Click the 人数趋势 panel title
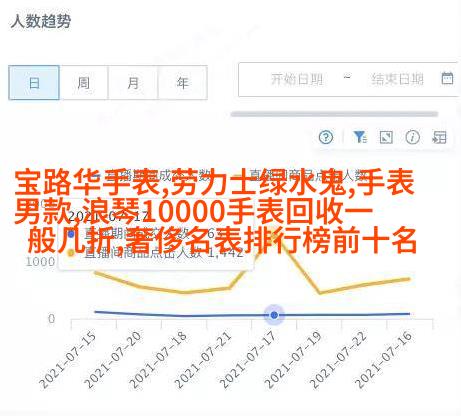Image resolution: width=461 pixels, height=416 pixels. 41,21
